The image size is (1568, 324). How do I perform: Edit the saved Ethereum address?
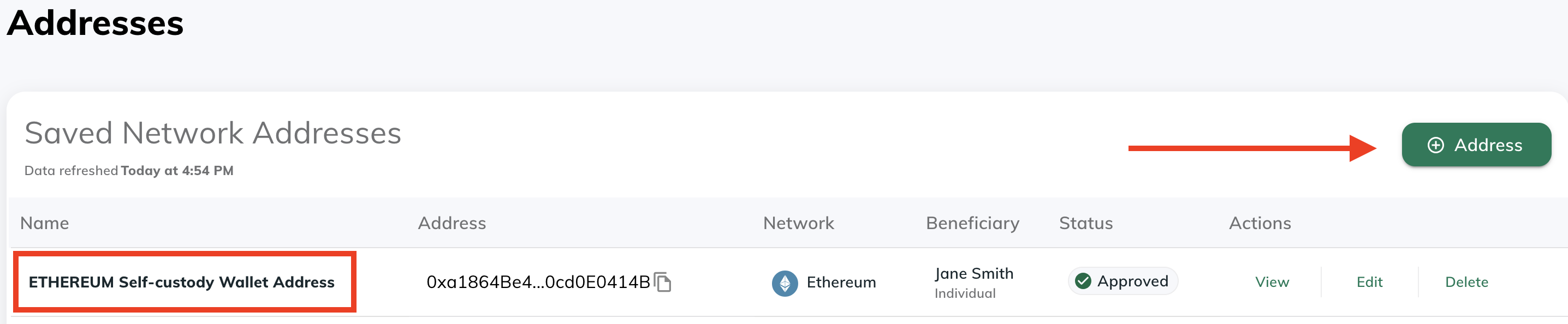(x=1369, y=282)
